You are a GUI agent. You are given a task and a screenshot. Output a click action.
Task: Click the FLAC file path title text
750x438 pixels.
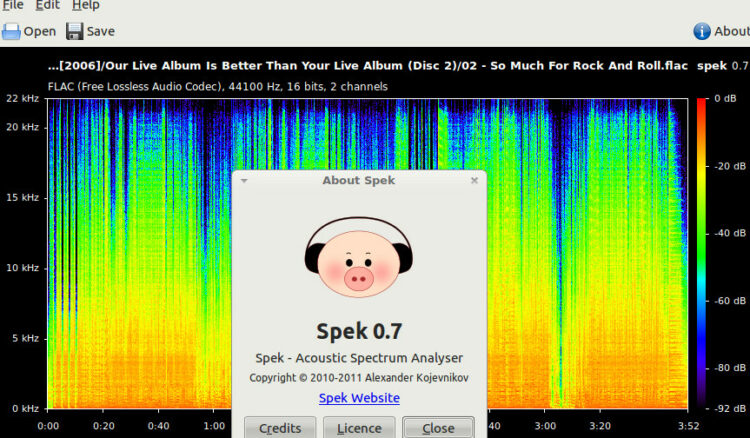tap(370, 66)
